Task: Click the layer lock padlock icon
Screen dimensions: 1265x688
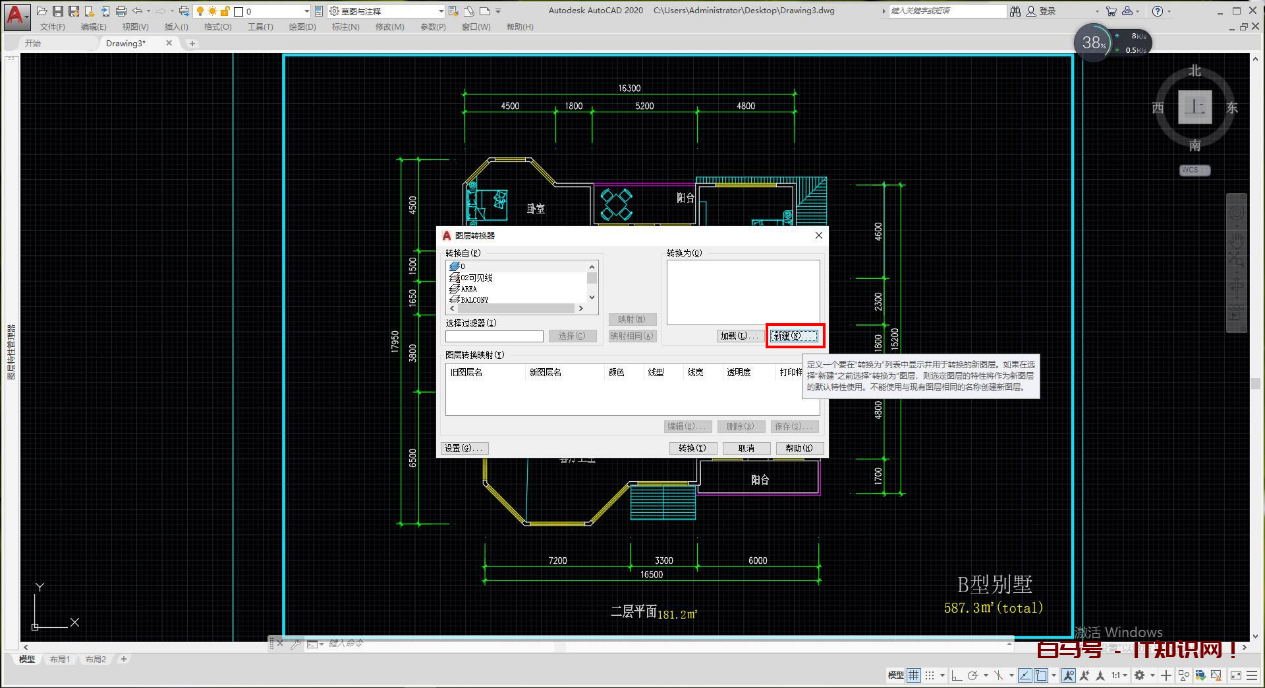Action: pos(224,9)
